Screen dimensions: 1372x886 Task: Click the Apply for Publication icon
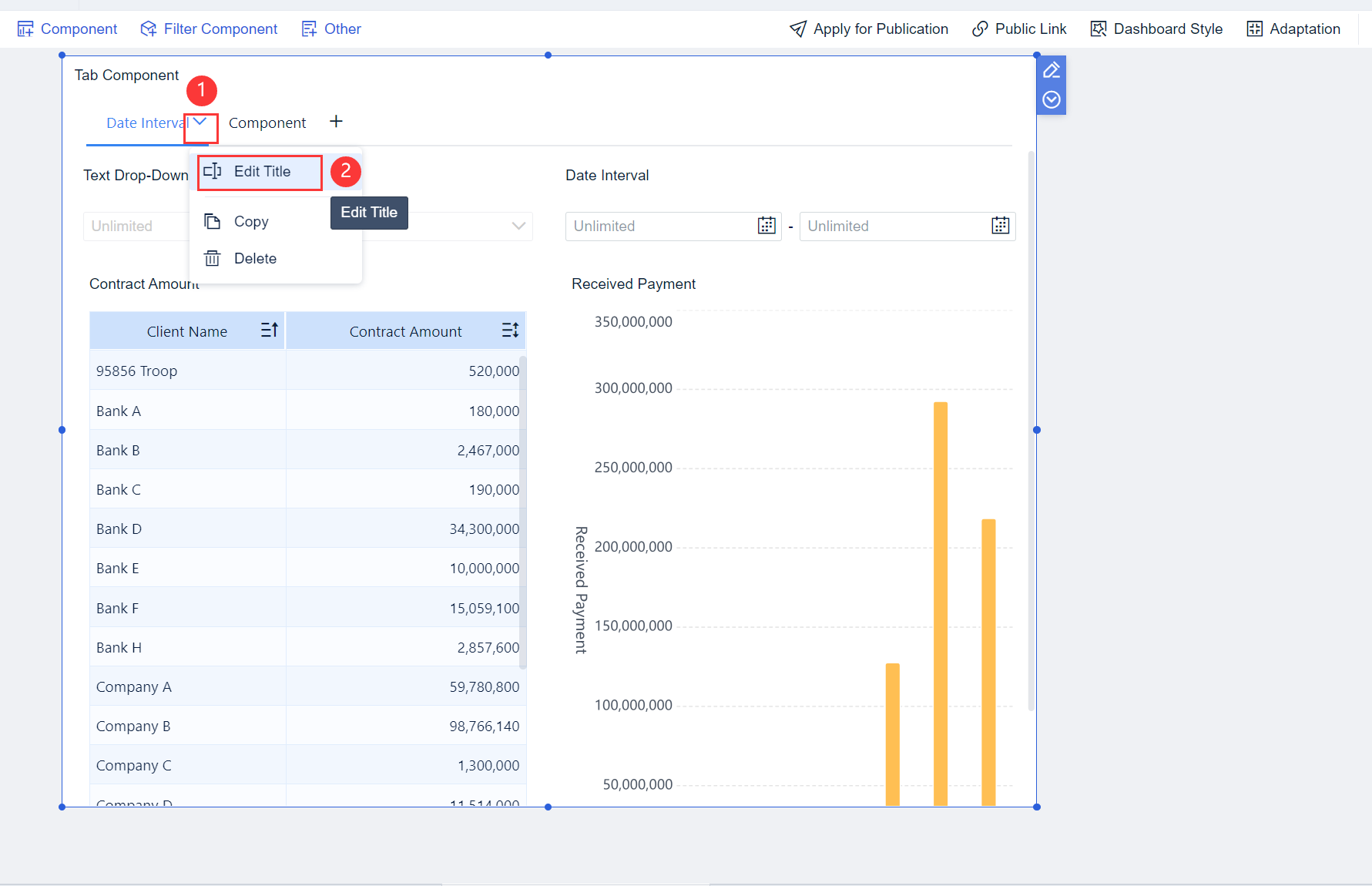pos(798,29)
